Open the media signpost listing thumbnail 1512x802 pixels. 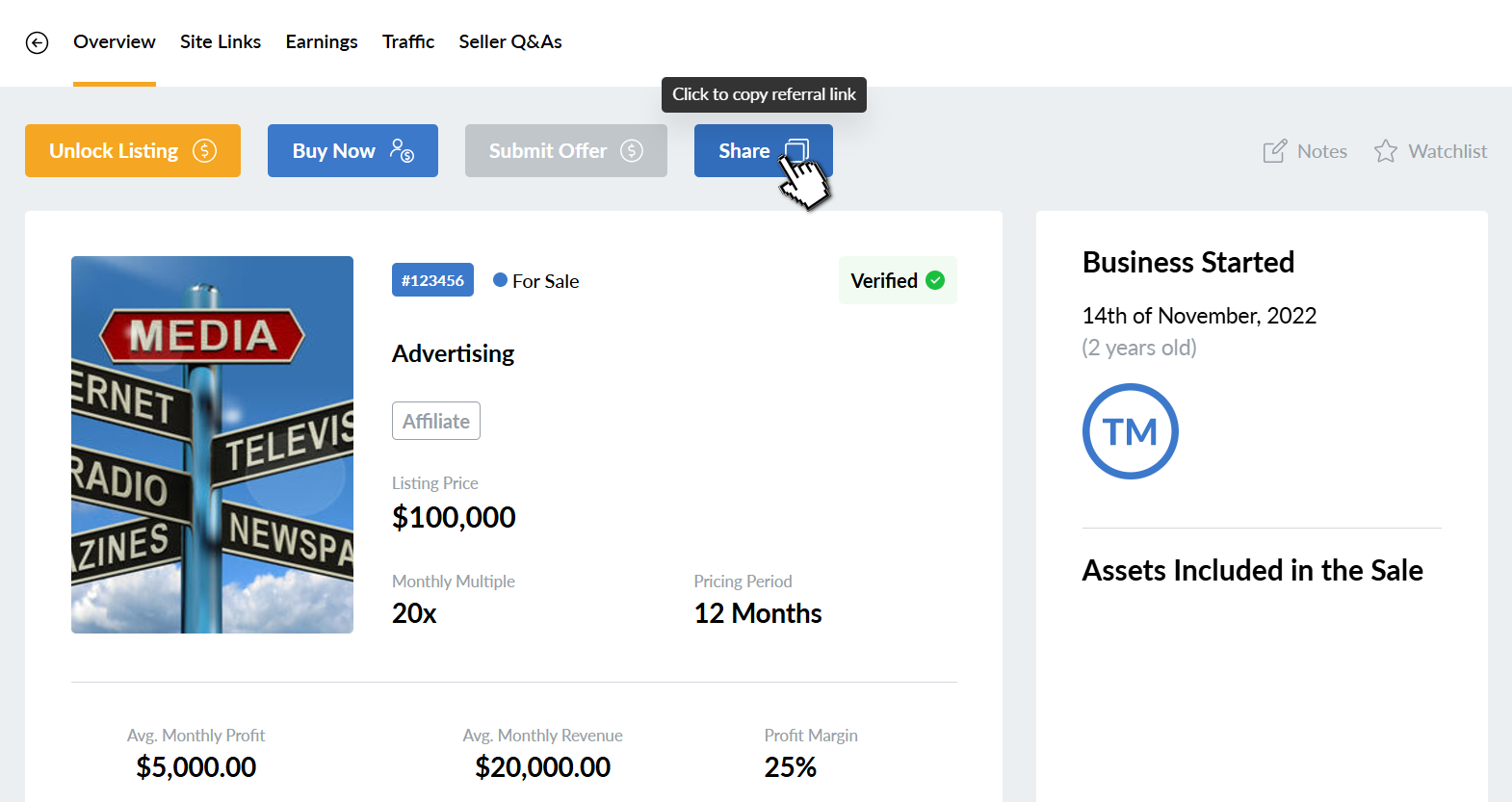tap(212, 444)
